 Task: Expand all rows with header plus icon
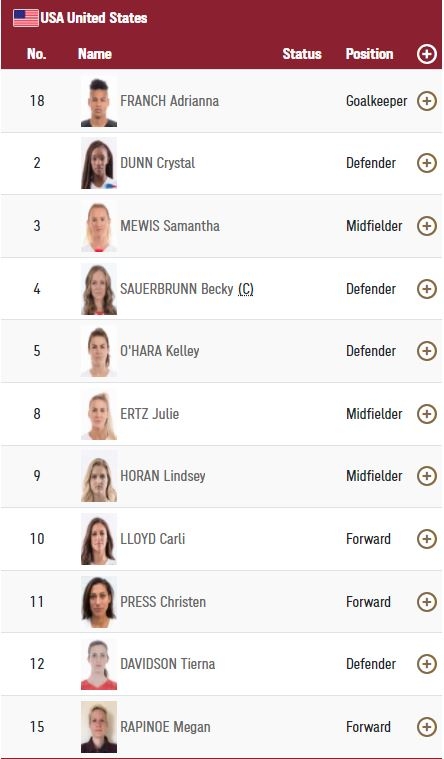[x=427, y=54]
